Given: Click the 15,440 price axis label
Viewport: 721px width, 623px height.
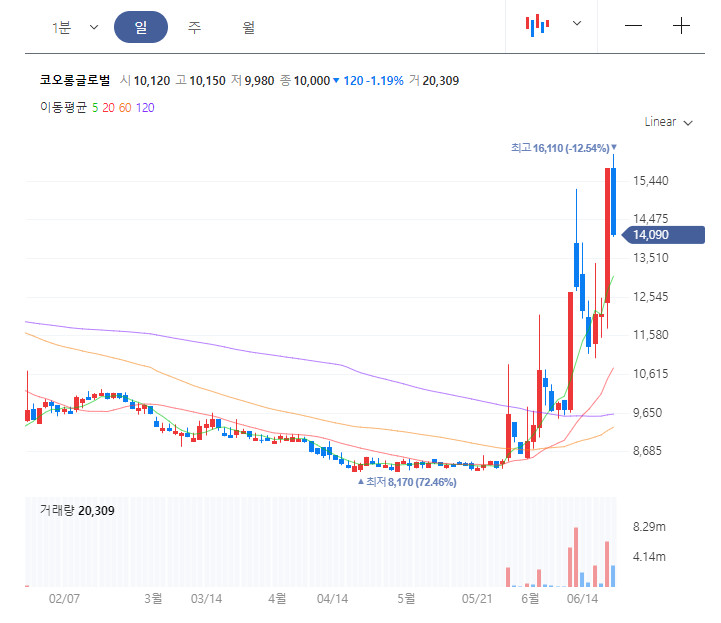Looking at the screenshot, I should point(651,181).
